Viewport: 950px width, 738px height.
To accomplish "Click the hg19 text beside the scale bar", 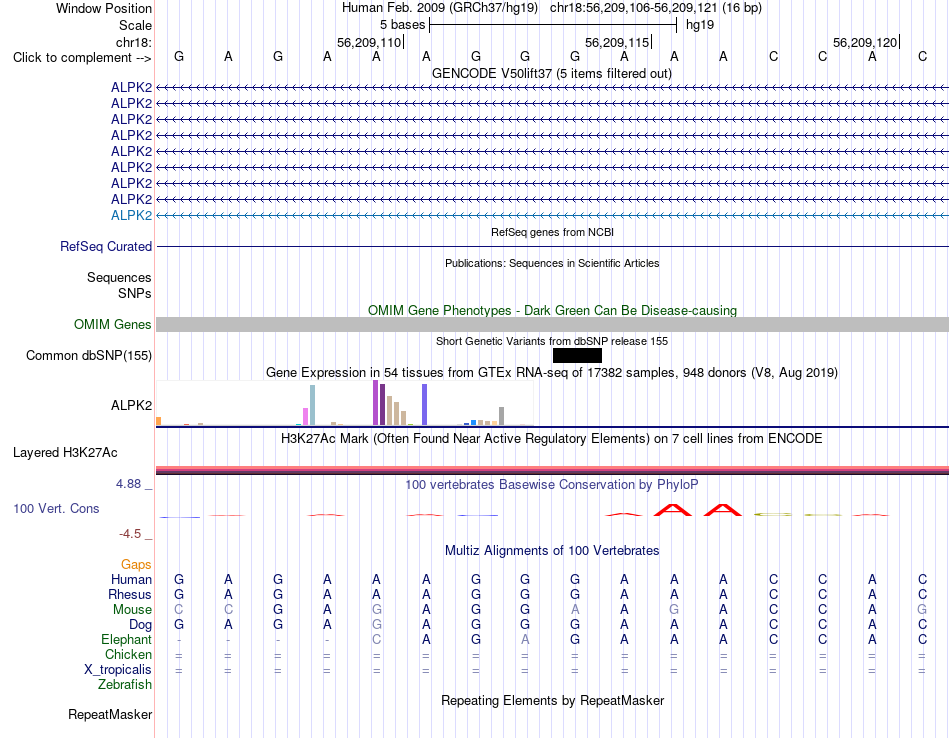I will [700, 25].
